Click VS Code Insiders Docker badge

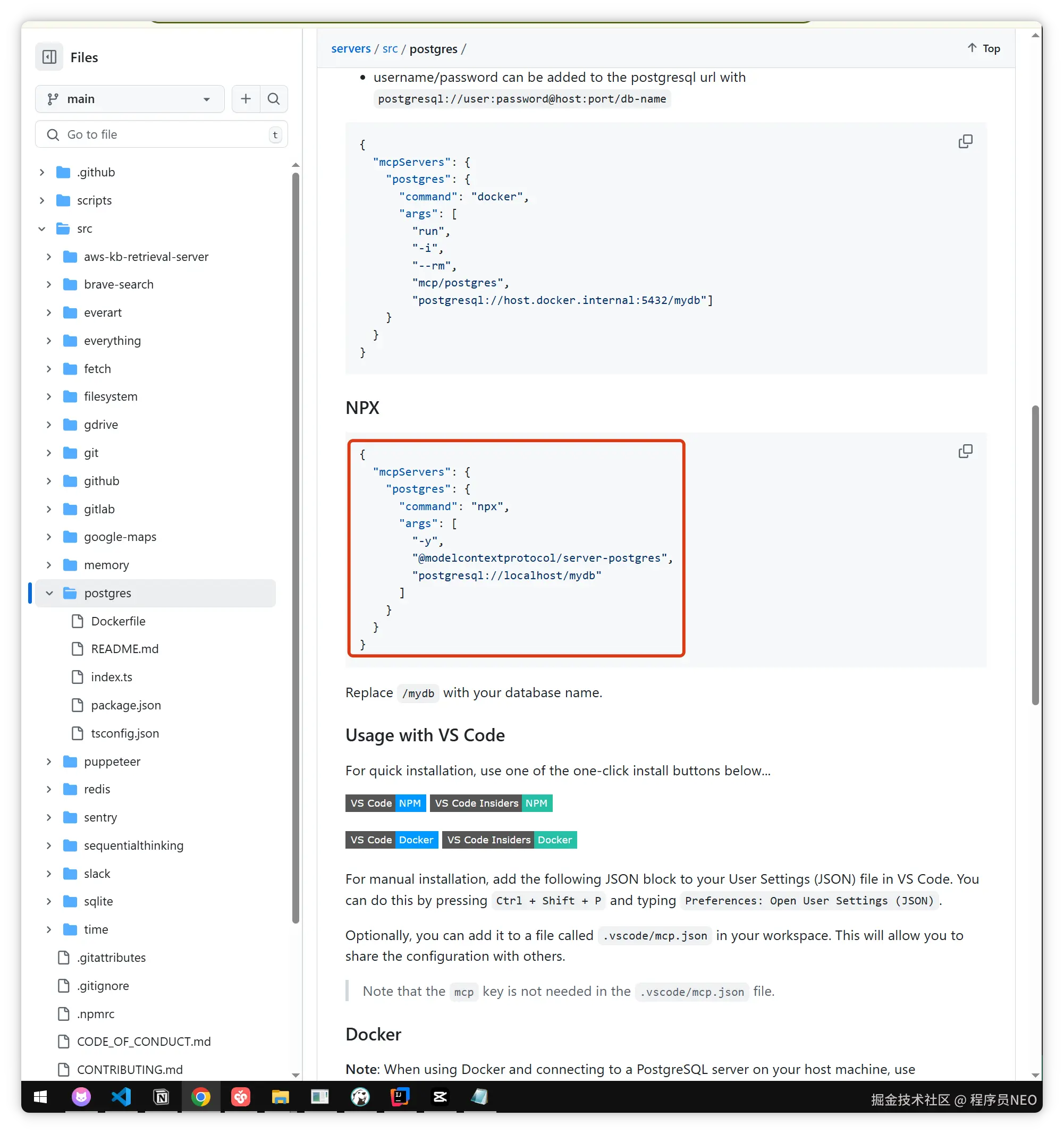point(509,839)
